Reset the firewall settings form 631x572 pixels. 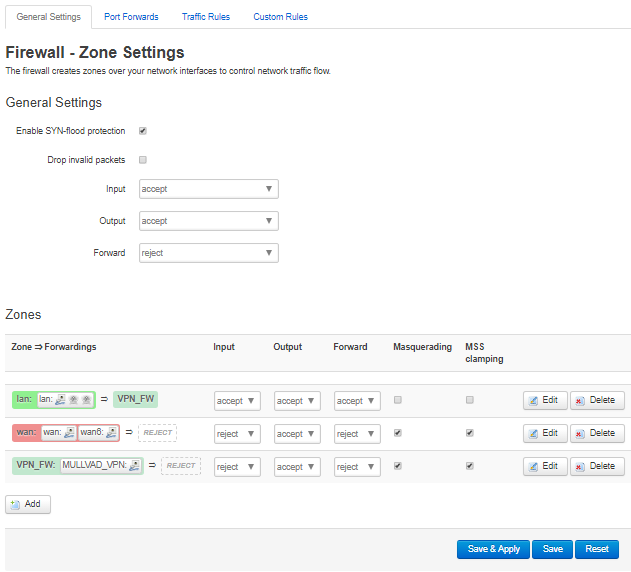pos(597,549)
